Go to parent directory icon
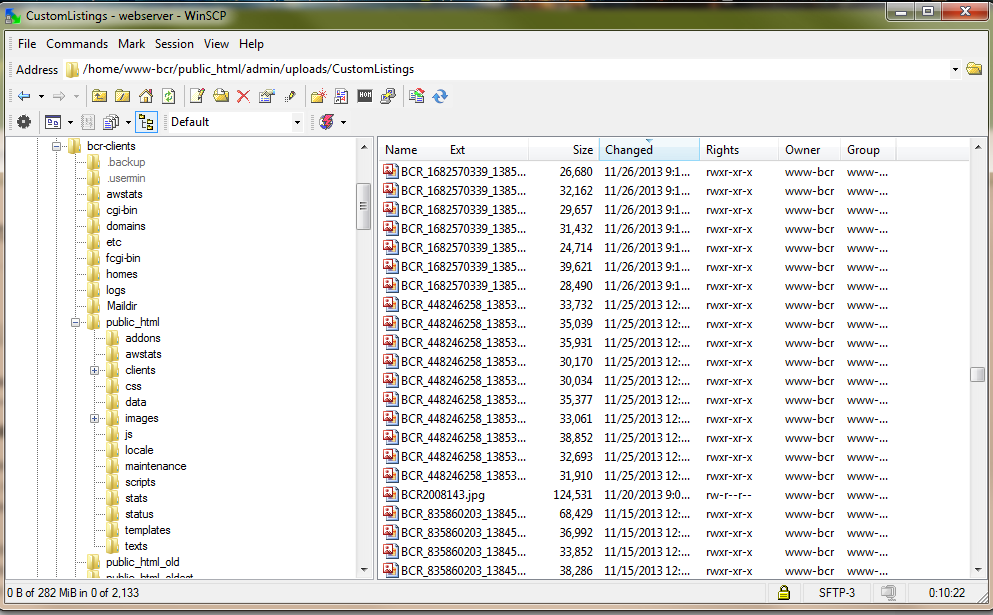Image resolution: width=993 pixels, height=615 pixels. [99, 96]
